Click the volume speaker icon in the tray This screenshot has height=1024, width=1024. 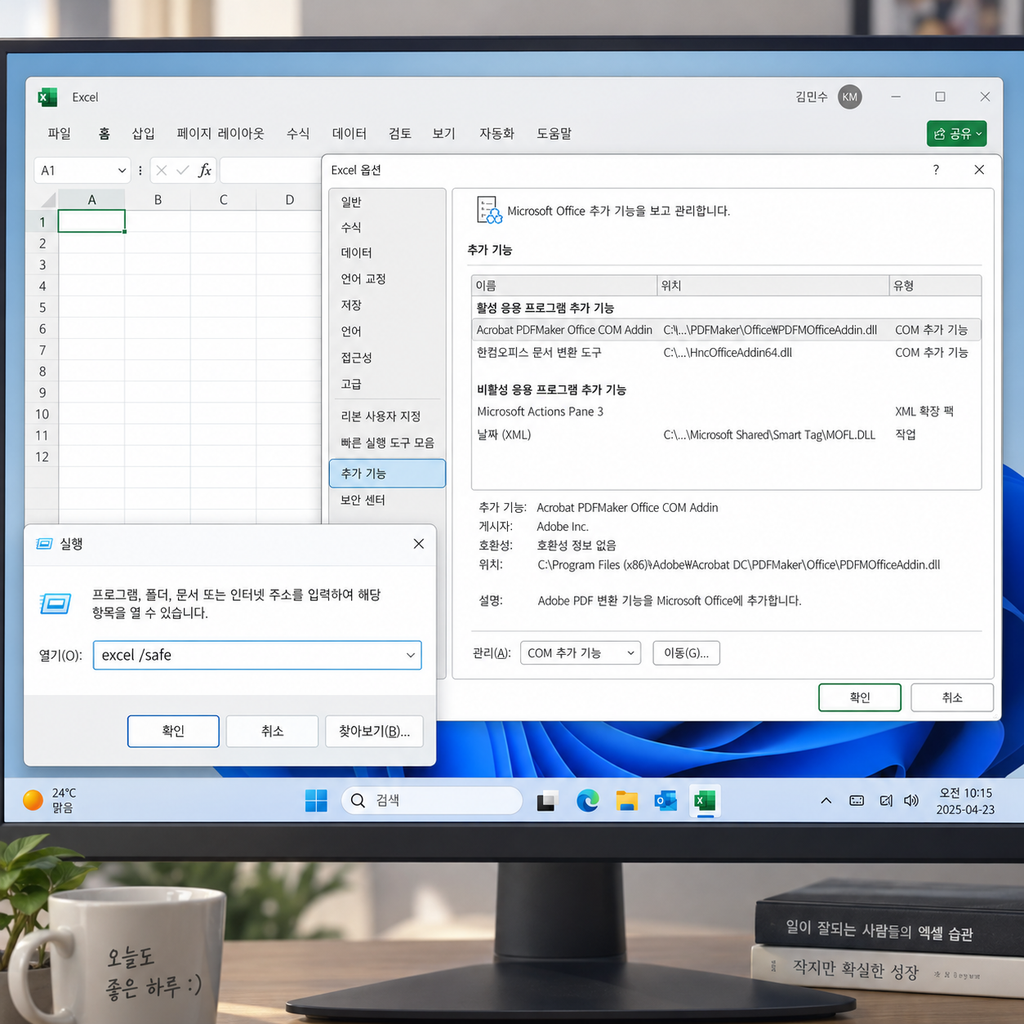tap(911, 801)
